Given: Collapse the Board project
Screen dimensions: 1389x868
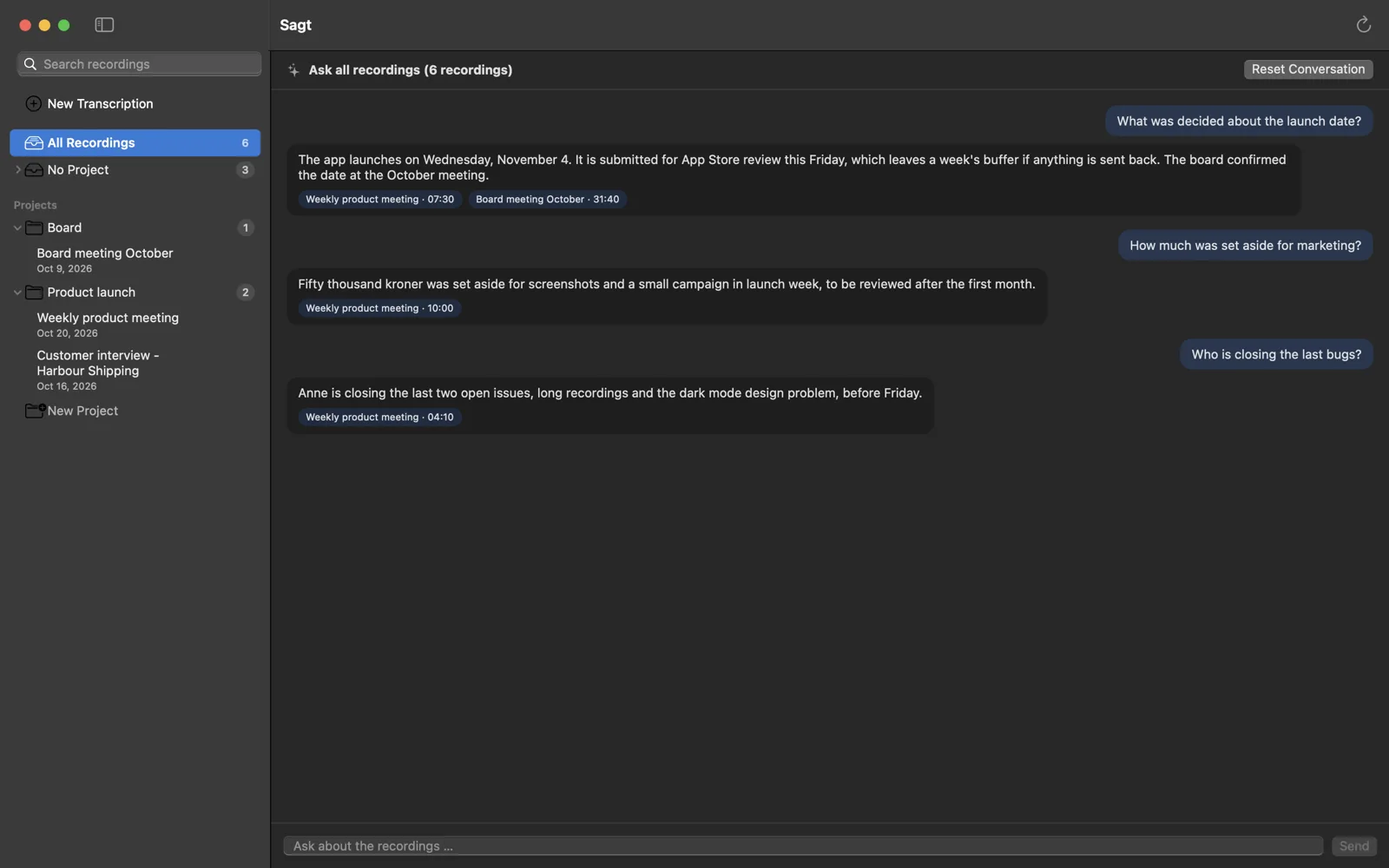Looking at the screenshot, I should click(17, 228).
